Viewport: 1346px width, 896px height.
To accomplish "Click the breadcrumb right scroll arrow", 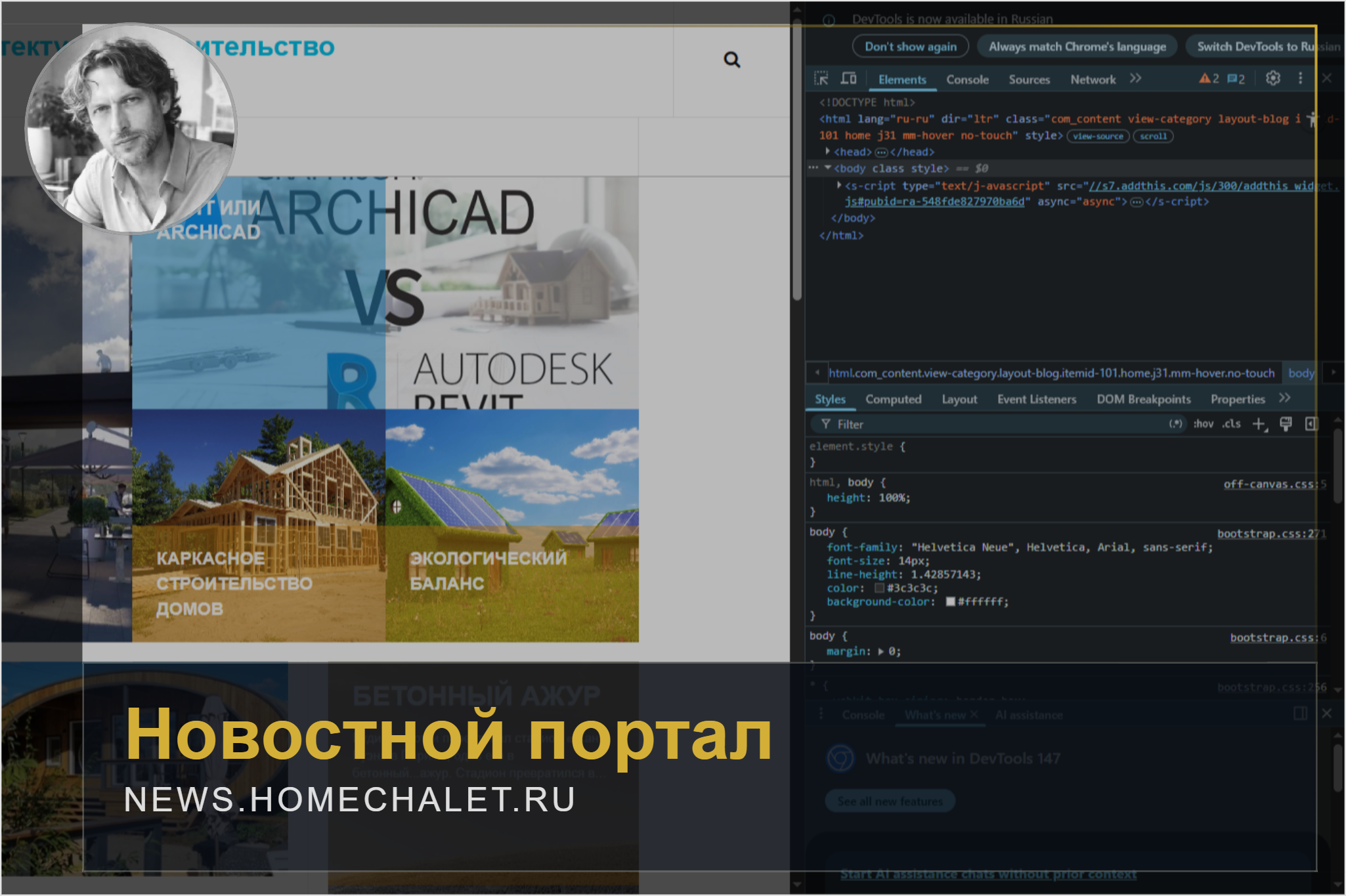I will (x=1333, y=372).
